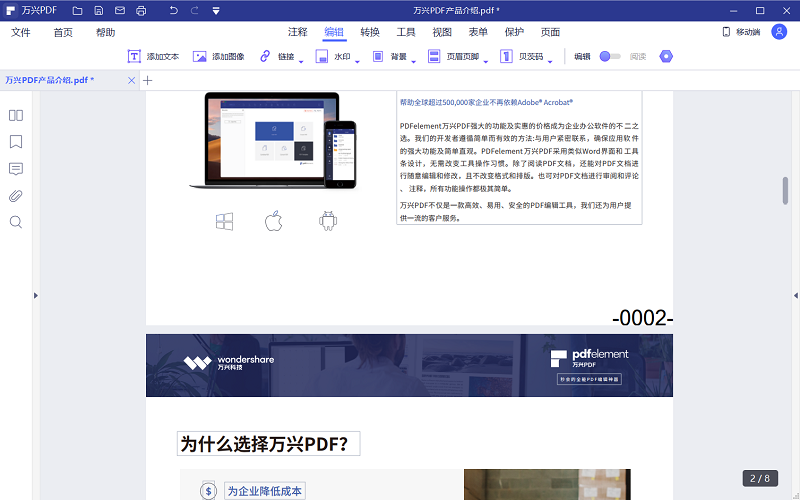Open the bookmarks panel

coord(16,142)
